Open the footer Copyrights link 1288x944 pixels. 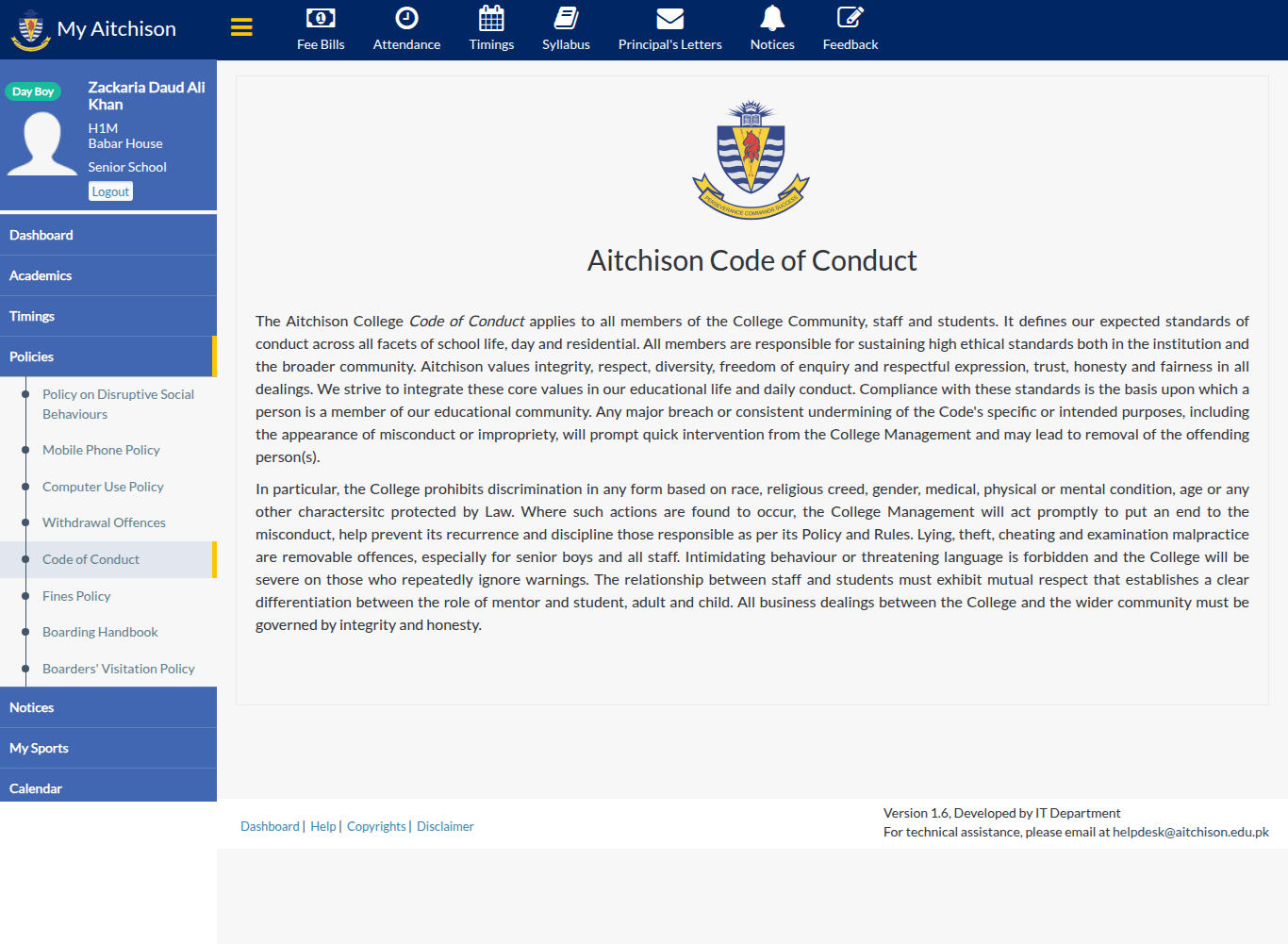(x=376, y=826)
